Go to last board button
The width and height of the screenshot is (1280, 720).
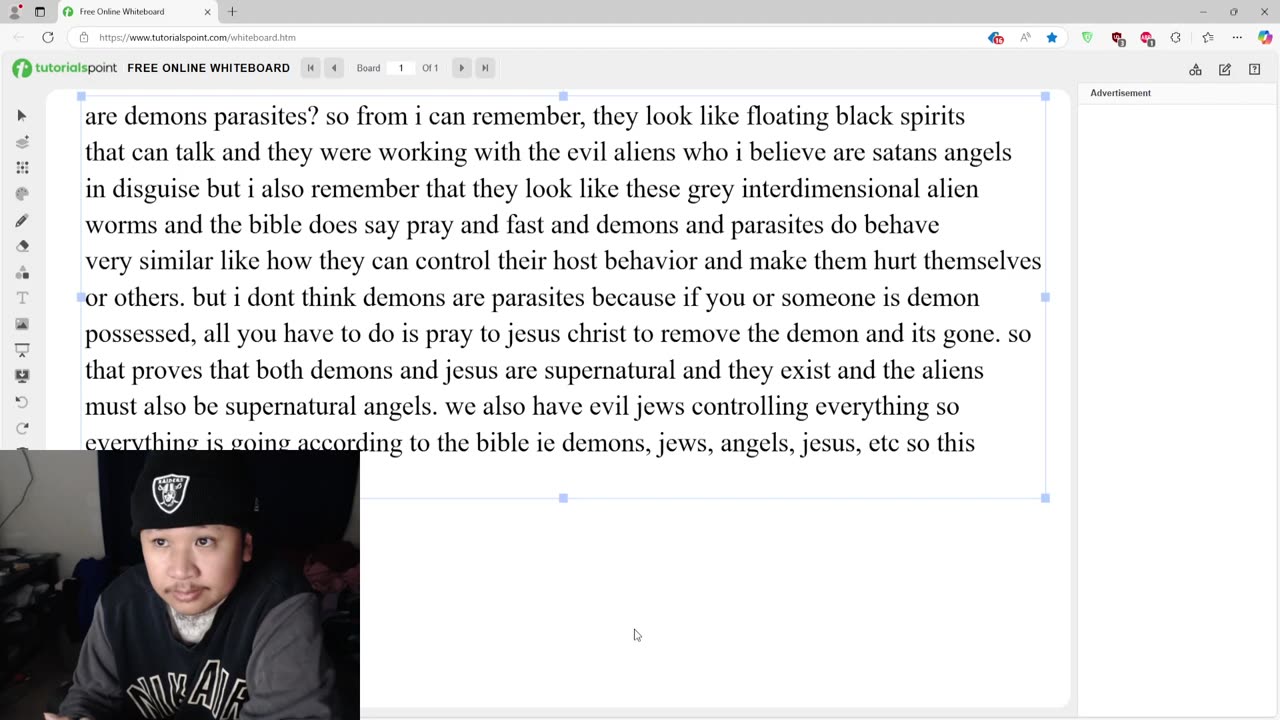(485, 68)
